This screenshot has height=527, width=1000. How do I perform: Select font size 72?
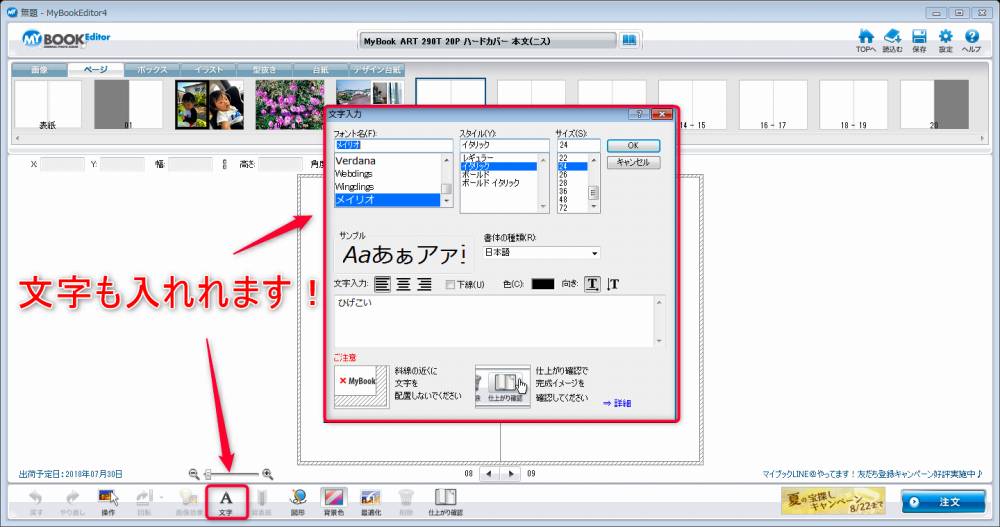click(x=563, y=208)
